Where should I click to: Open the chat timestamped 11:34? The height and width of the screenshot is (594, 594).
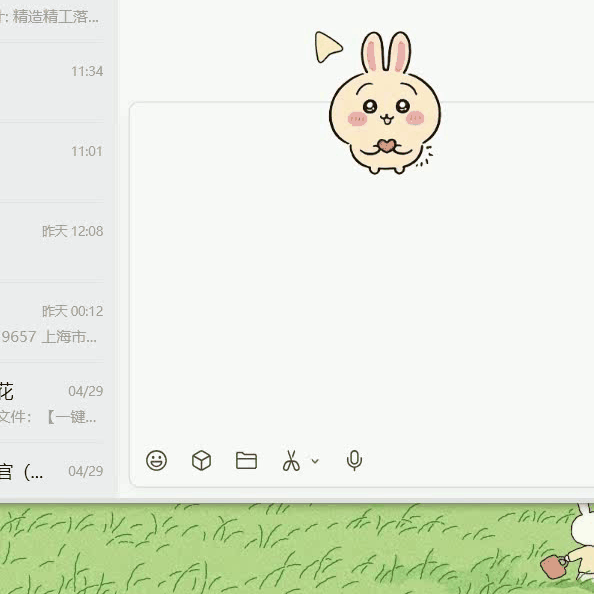(x=52, y=83)
